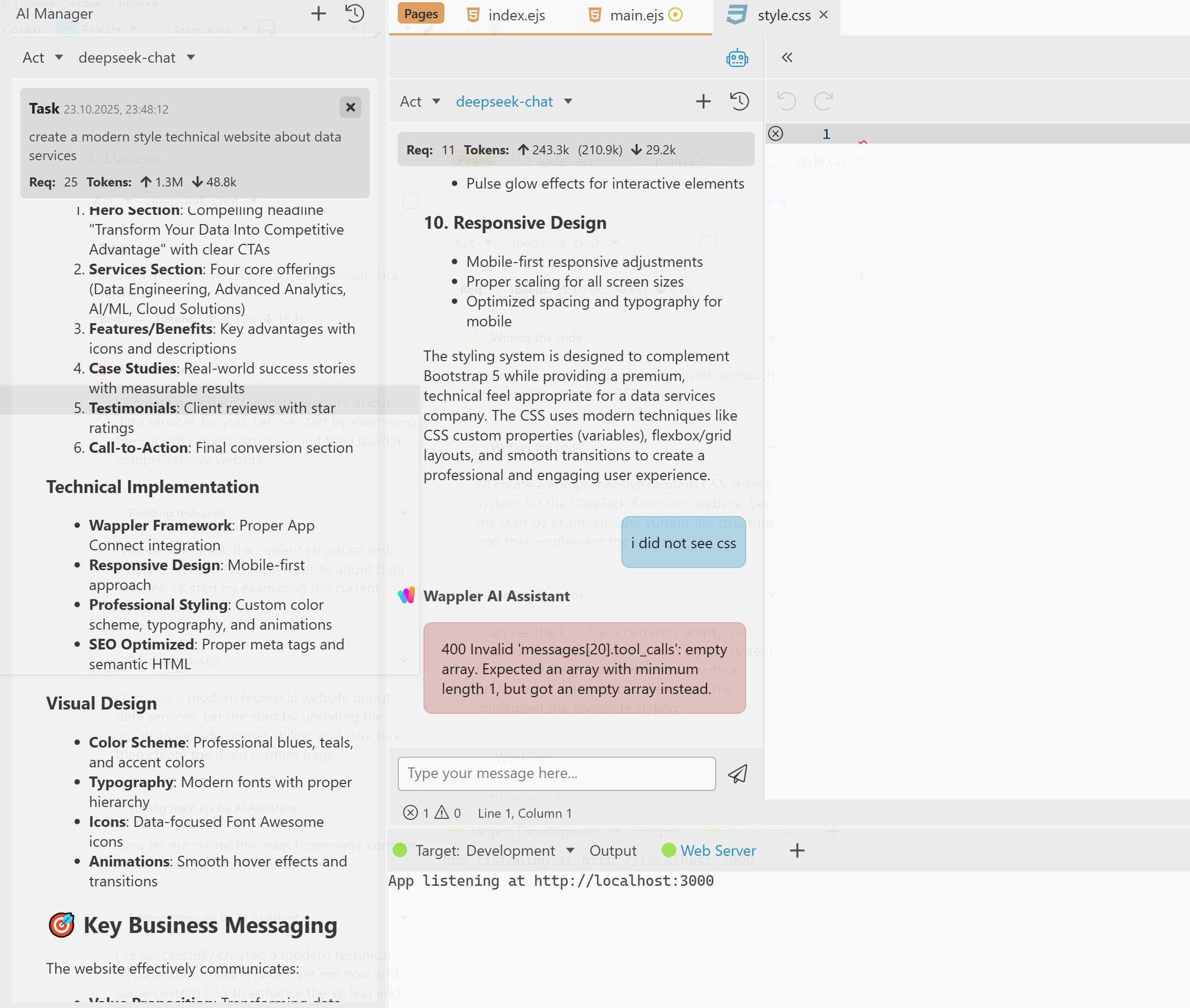Screen dimensions: 1190x1008
Task: Open assistant panel history clock
Action: tap(740, 102)
